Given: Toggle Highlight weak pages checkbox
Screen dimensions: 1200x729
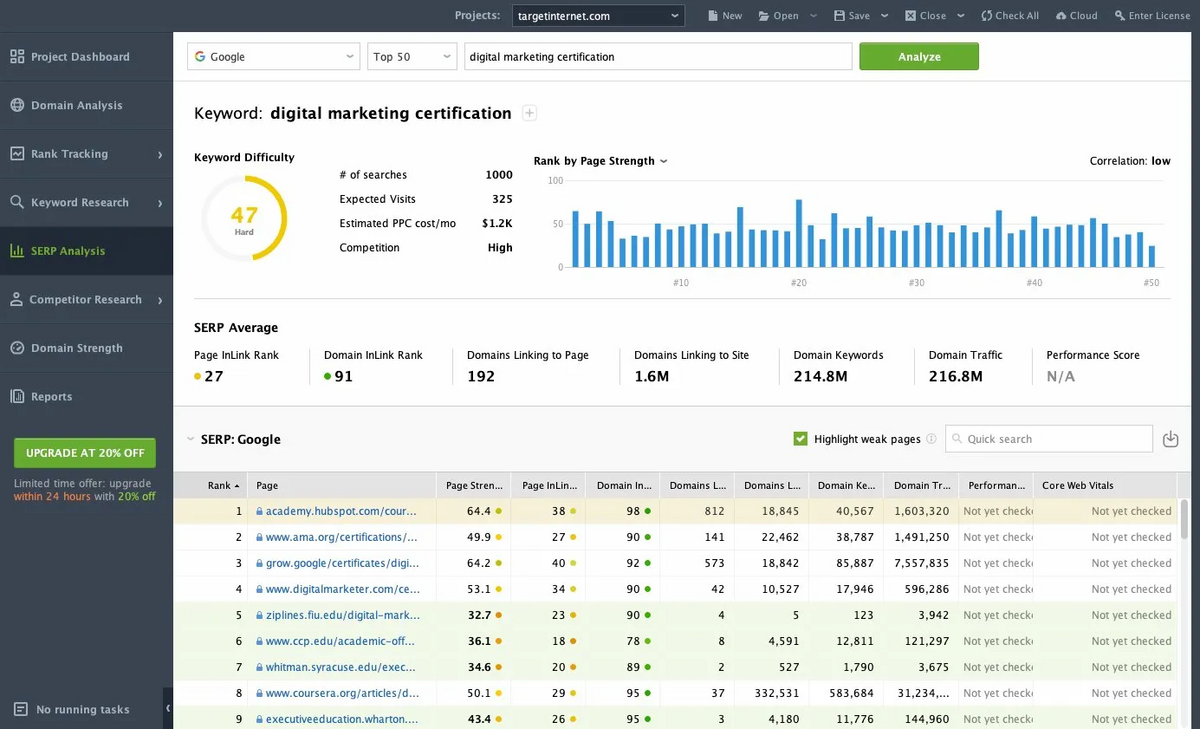Looking at the screenshot, I should point(800,439).
